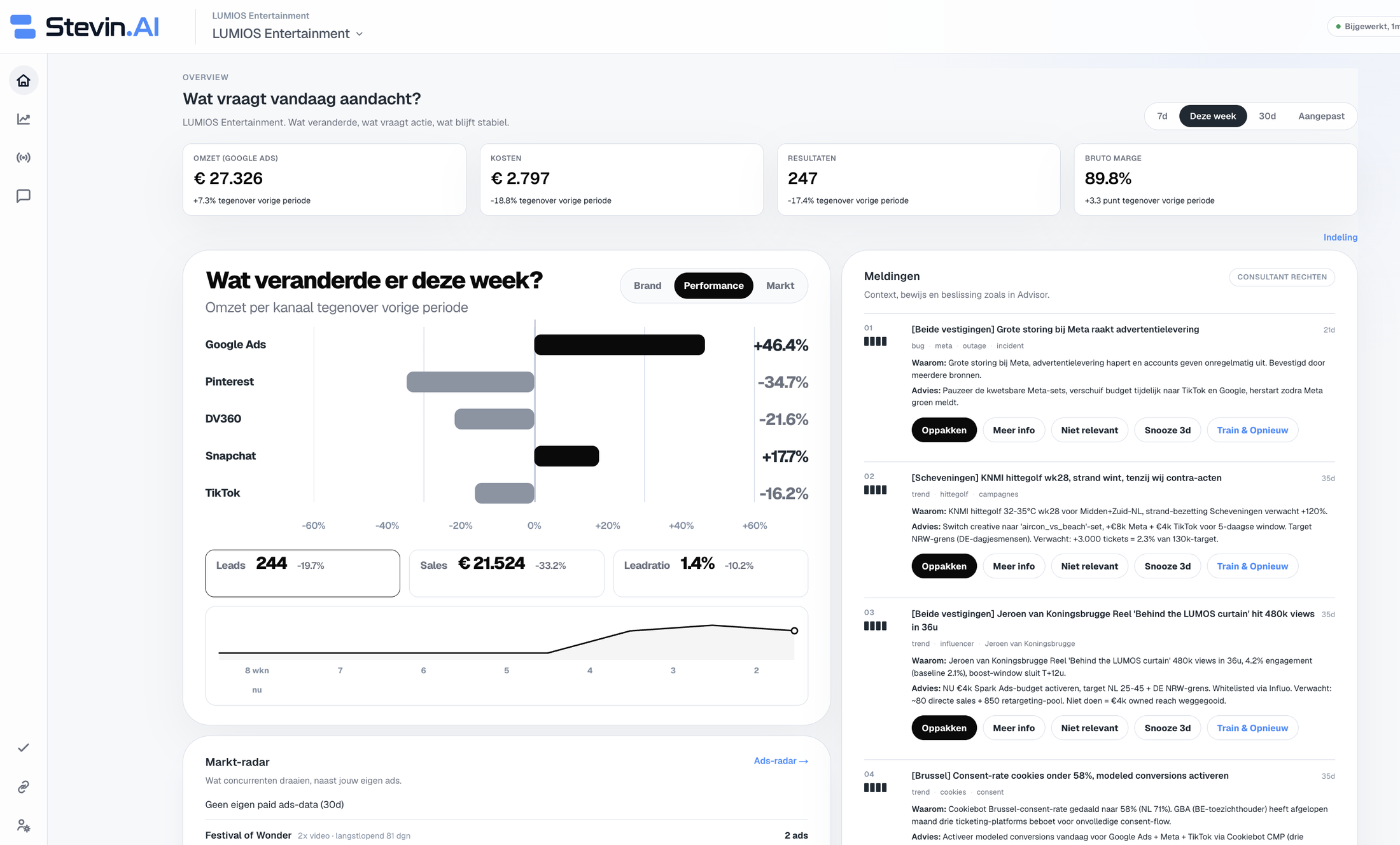This screenshot has height=845, width=1400.
Task: Click the Kosten metric card
Action: [x=622, y=179]
